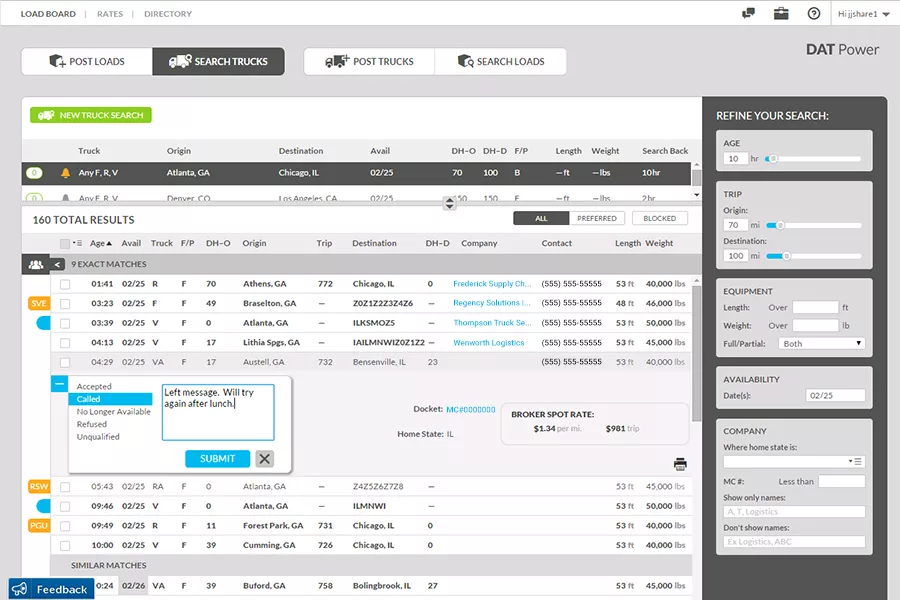The image size is (900, 600).
Task: Click the printer icon in truck details
Action: (680, 464)
